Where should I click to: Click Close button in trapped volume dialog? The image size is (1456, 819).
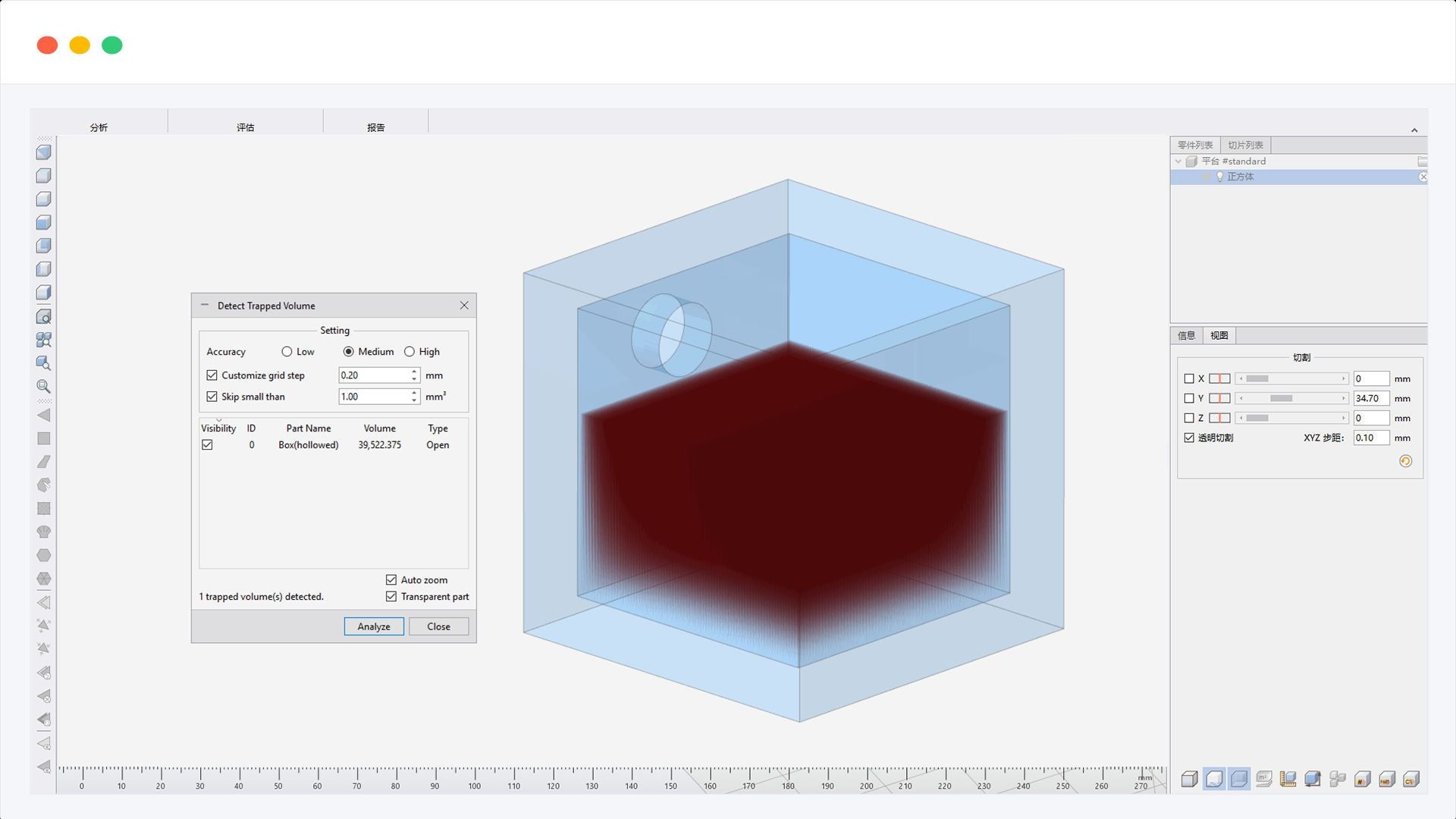tap(438, 626)
